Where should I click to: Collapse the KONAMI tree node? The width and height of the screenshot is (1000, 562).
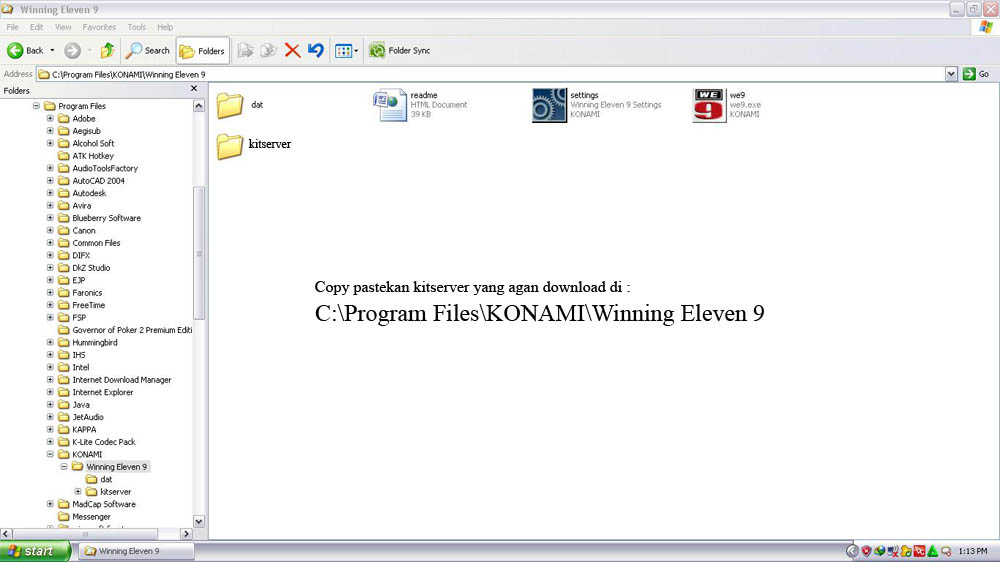click(50, 454)
